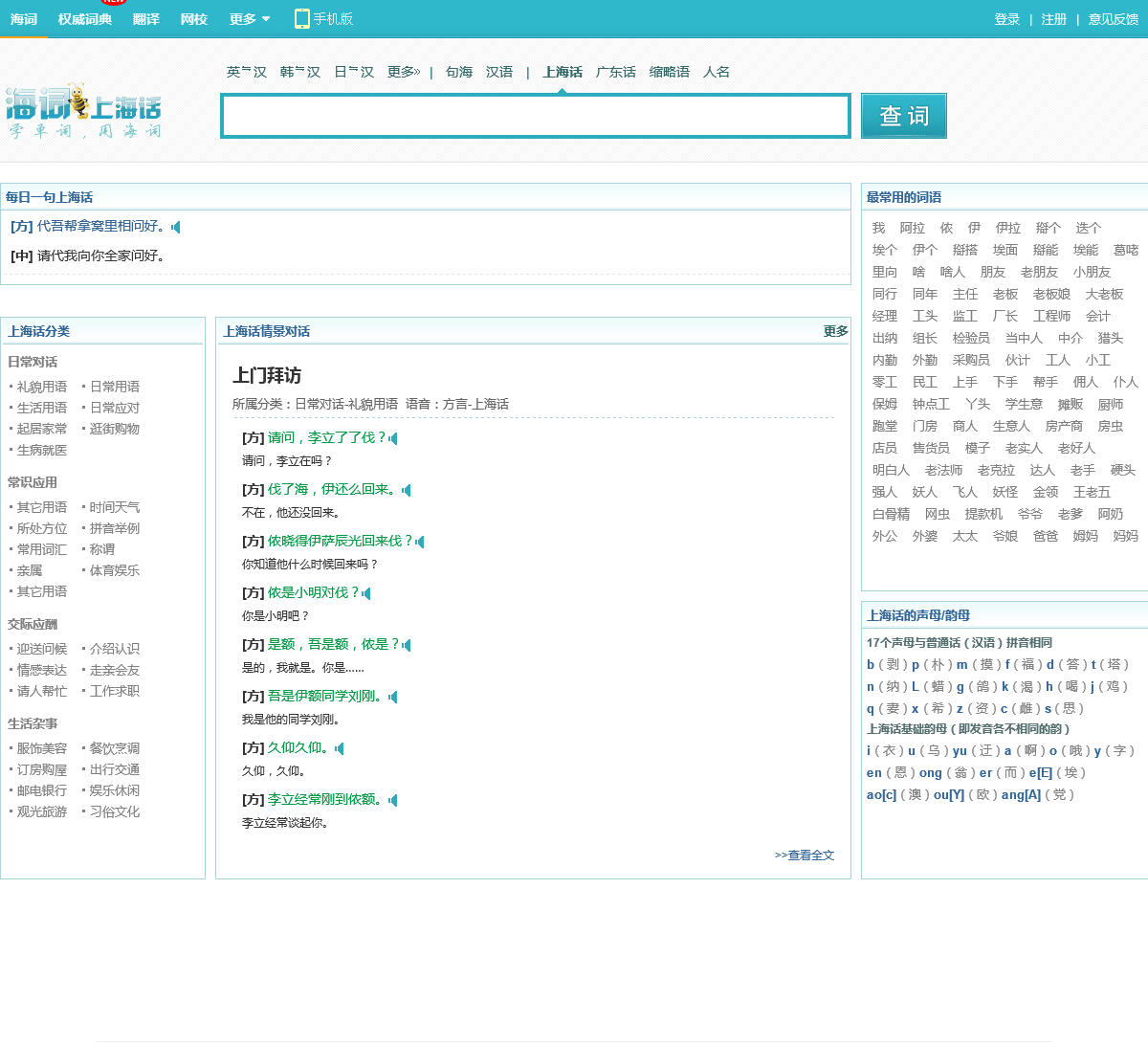Image resolution: width=1148 pixels, height=1044 pixels.
Task: Click the 海词上海话 site logo
Action: pyautogui.click(x=83, y=110)
